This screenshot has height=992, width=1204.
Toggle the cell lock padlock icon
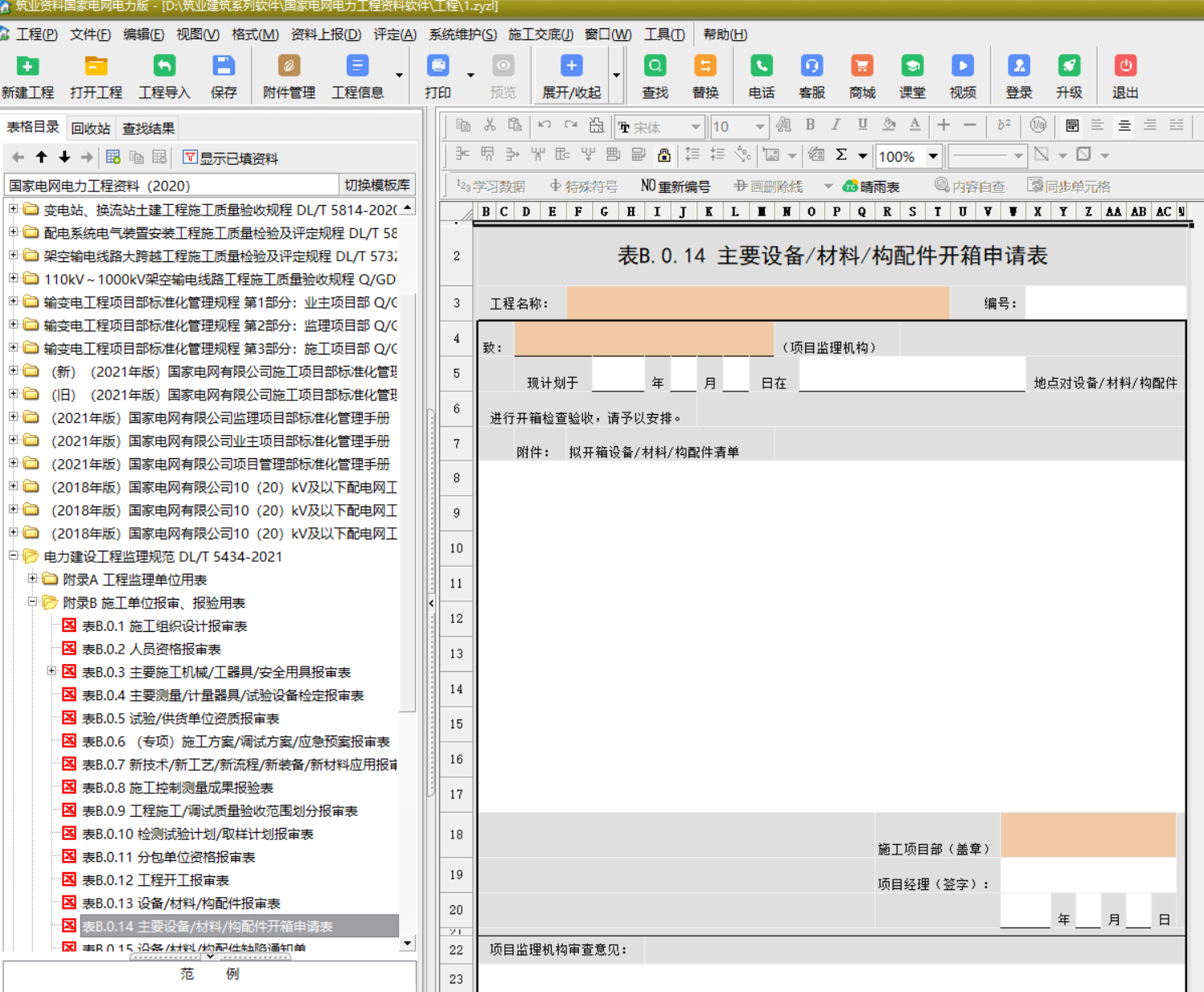pyautogui.click(x=664, y=154)
